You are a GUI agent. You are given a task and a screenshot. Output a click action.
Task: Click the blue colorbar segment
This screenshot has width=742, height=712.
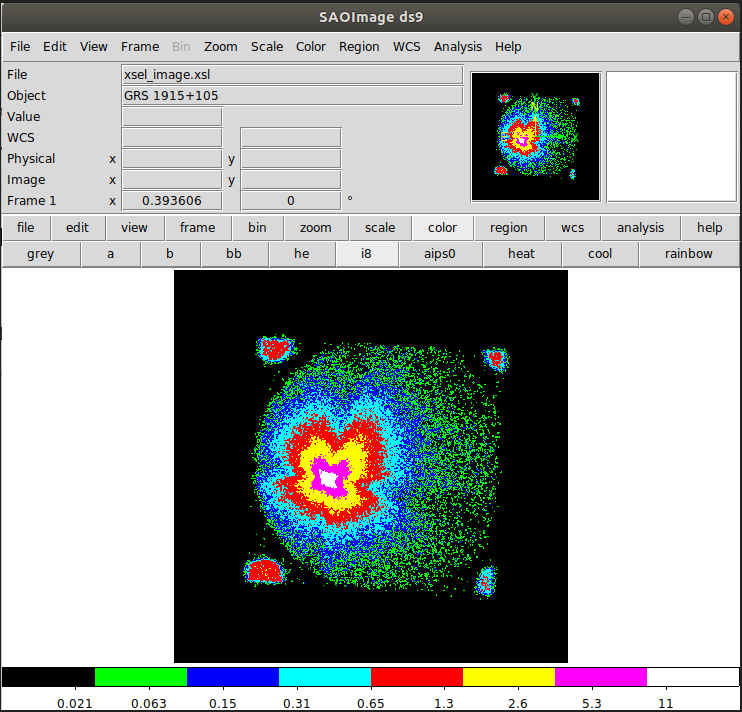coord(233,677)
